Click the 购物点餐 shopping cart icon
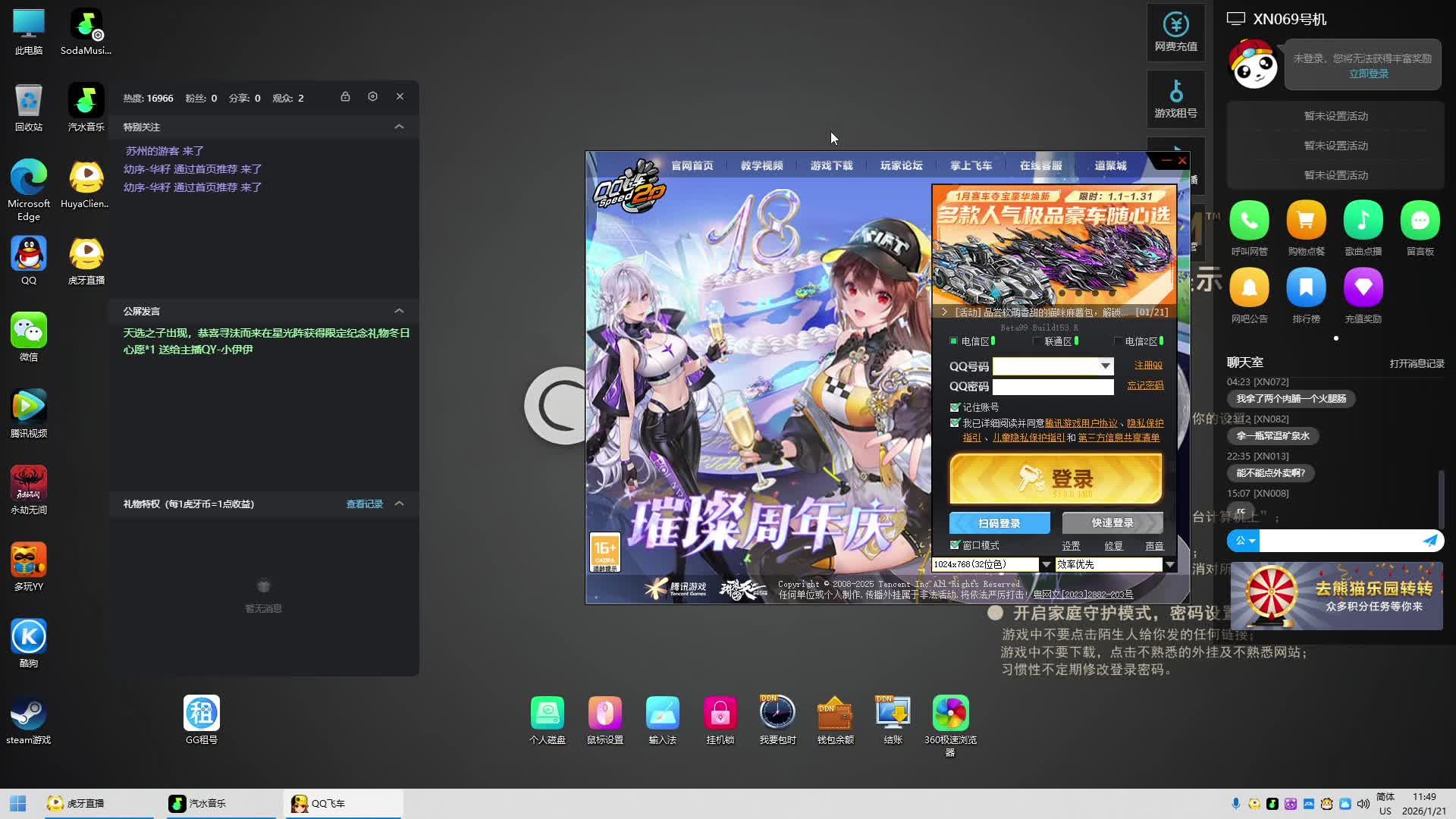Viewport: 1456px width, 819px height. (1306, 221)
